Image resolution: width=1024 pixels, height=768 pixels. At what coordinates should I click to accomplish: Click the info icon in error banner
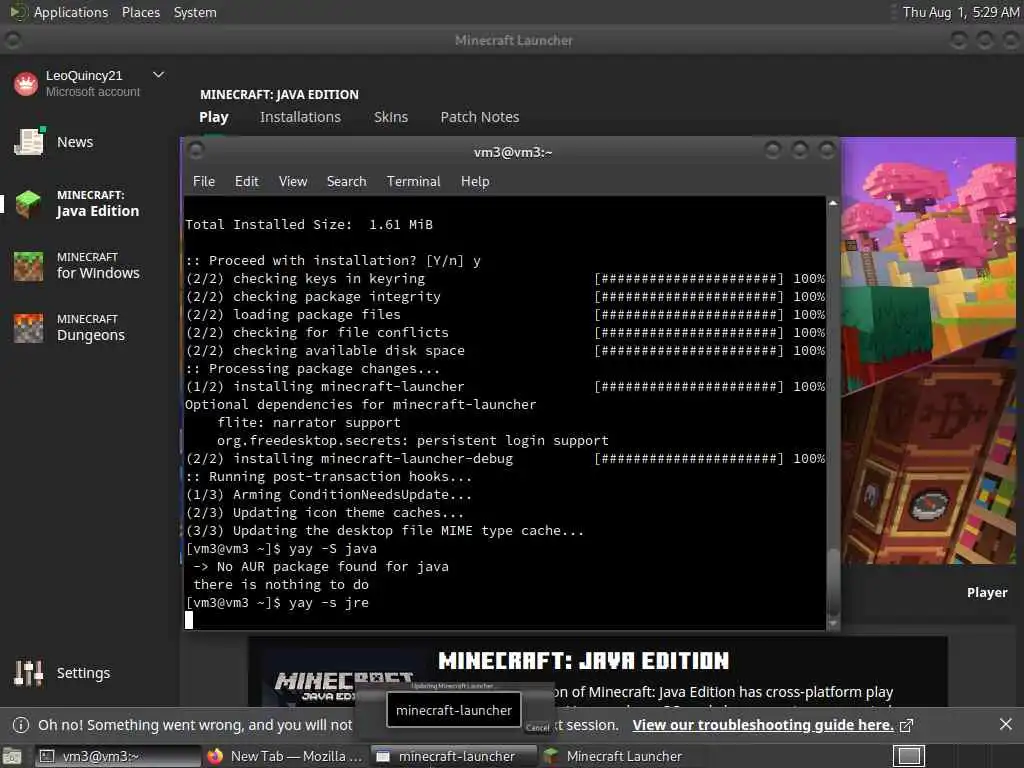click(x=21, y=725)
